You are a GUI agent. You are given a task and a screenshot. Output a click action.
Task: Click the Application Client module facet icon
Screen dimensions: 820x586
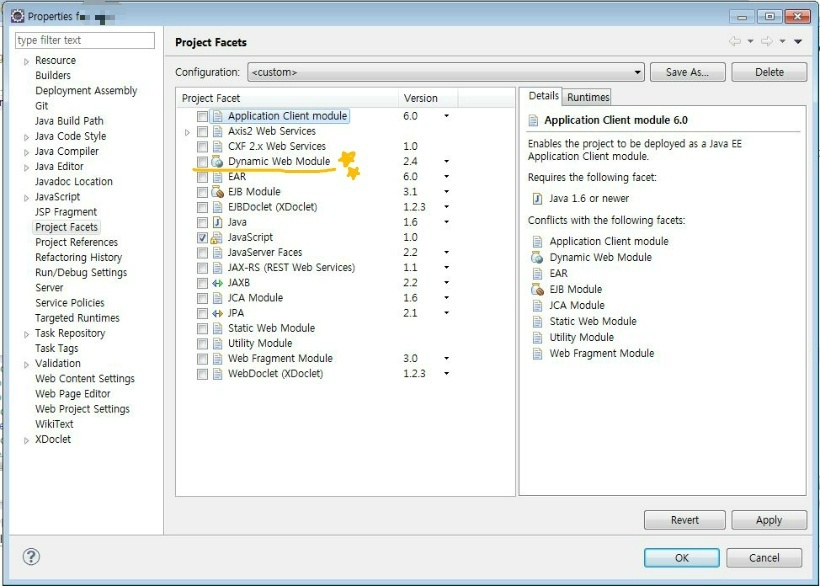(218, 116)
